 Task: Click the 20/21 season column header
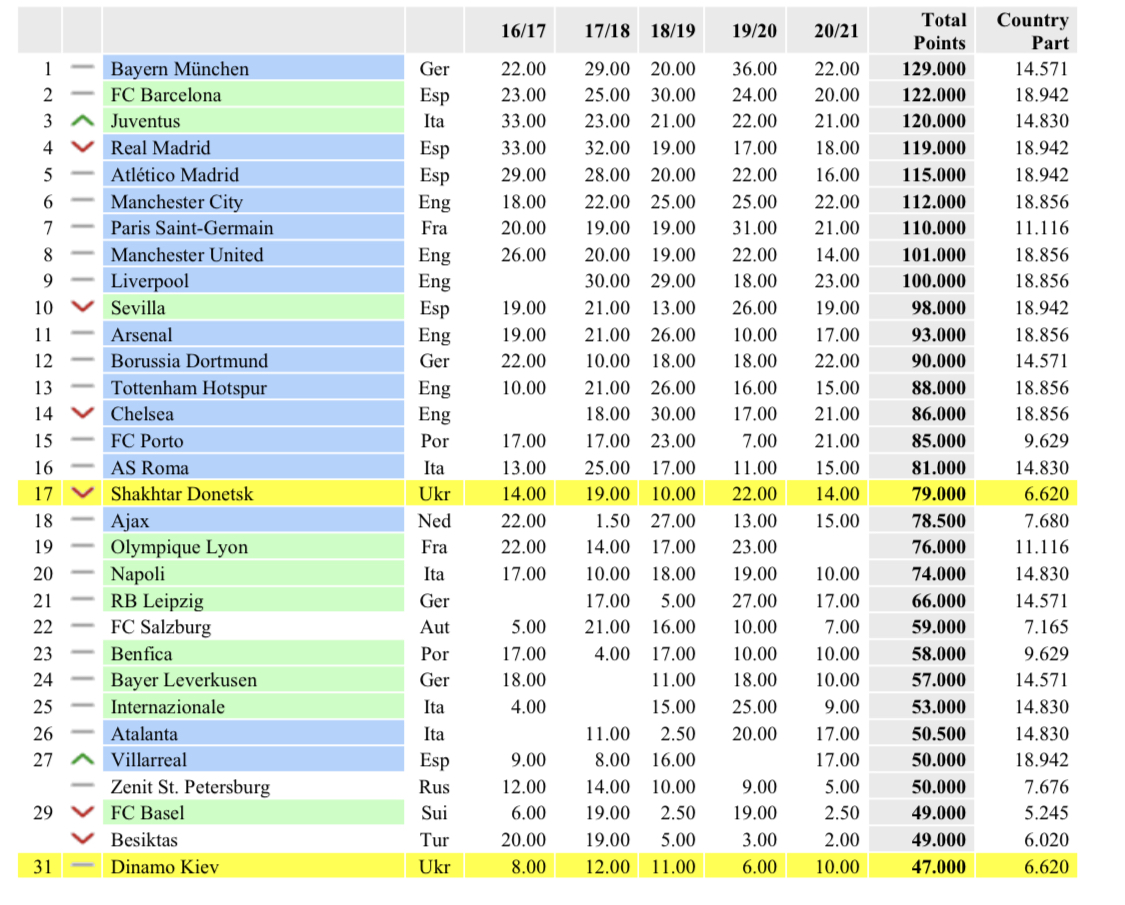pyautogui.click(x=836, y=31)
